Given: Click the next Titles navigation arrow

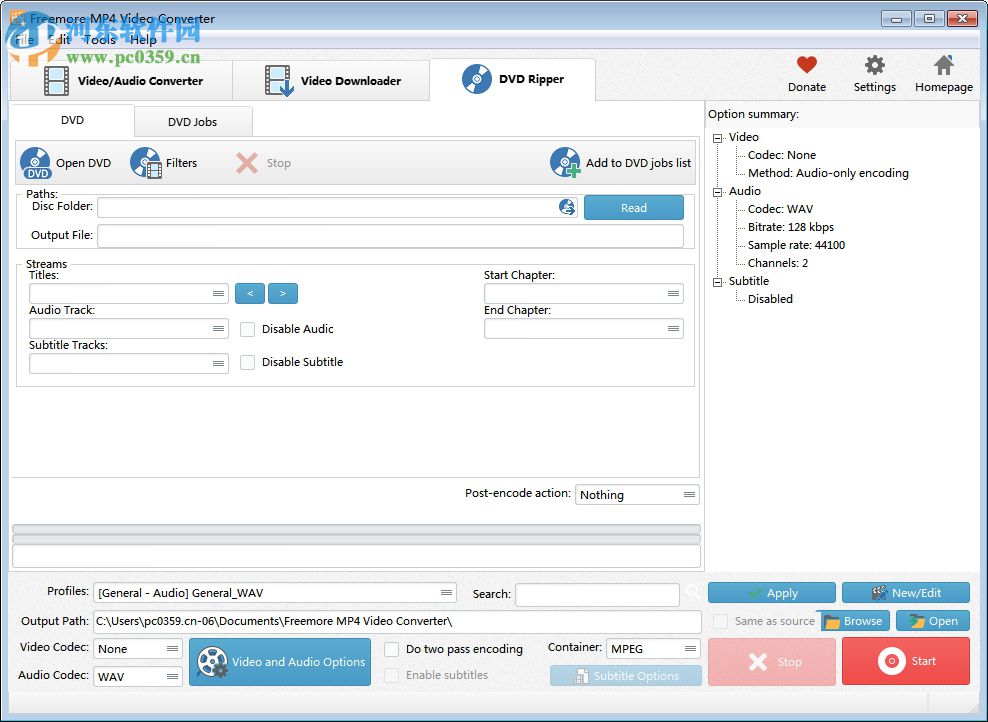Looking at the screenshot, I should 283,293.
